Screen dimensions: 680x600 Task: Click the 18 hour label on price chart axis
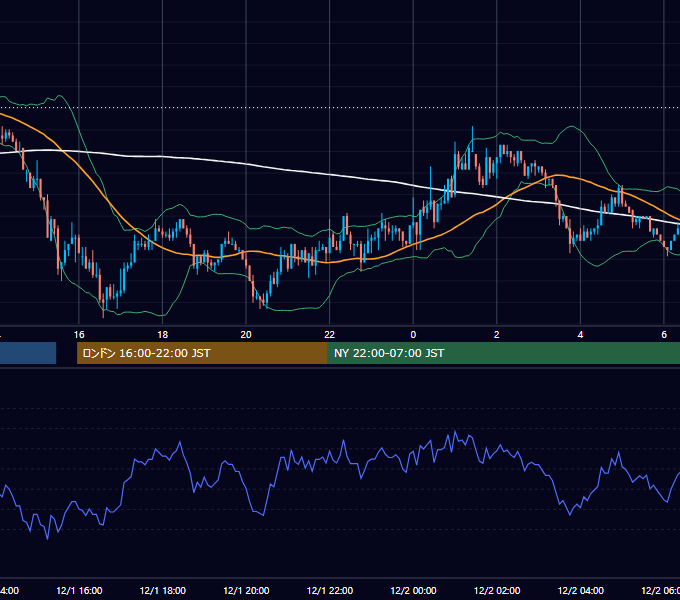pyautogui.click(x=163, y=335)
